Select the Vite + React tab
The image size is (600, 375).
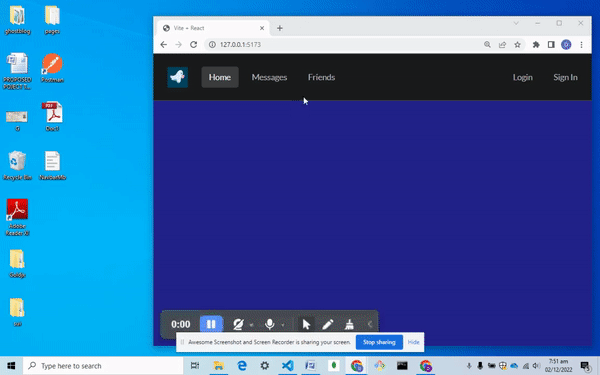(x=212, y=28)
